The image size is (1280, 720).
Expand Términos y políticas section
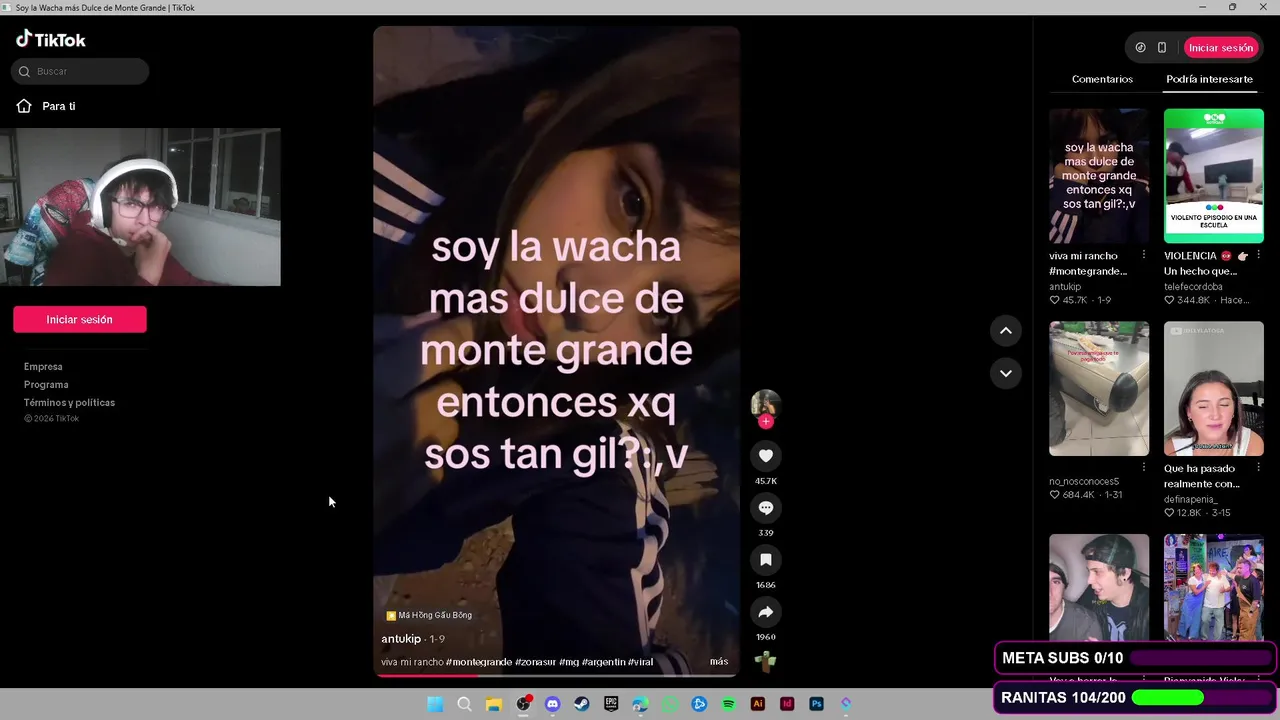[69, 403]
